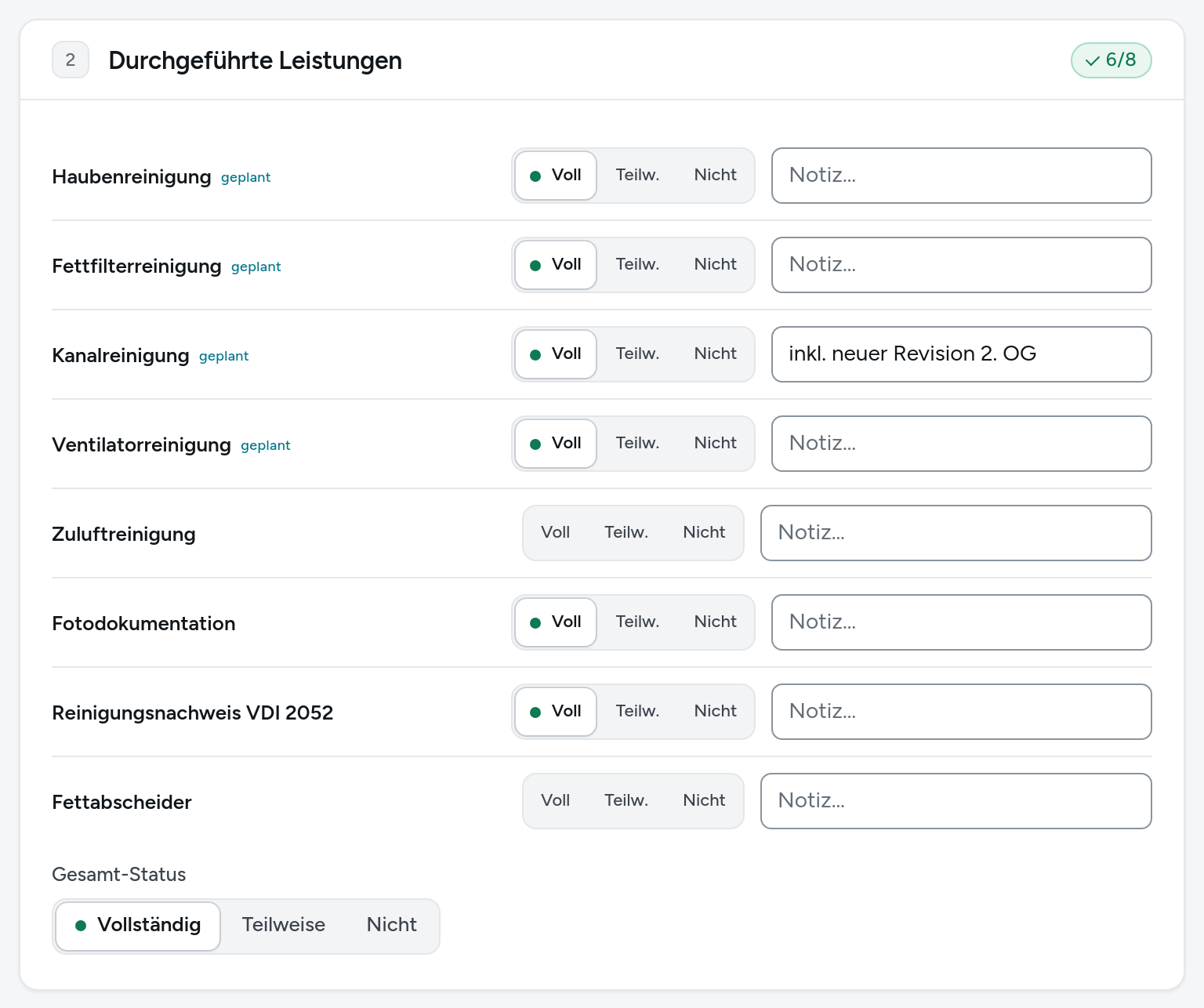Viewport: 1204px width, 1008px height.
Task: Select Voll for Haubenreinigung
Action: coord(556,176)
